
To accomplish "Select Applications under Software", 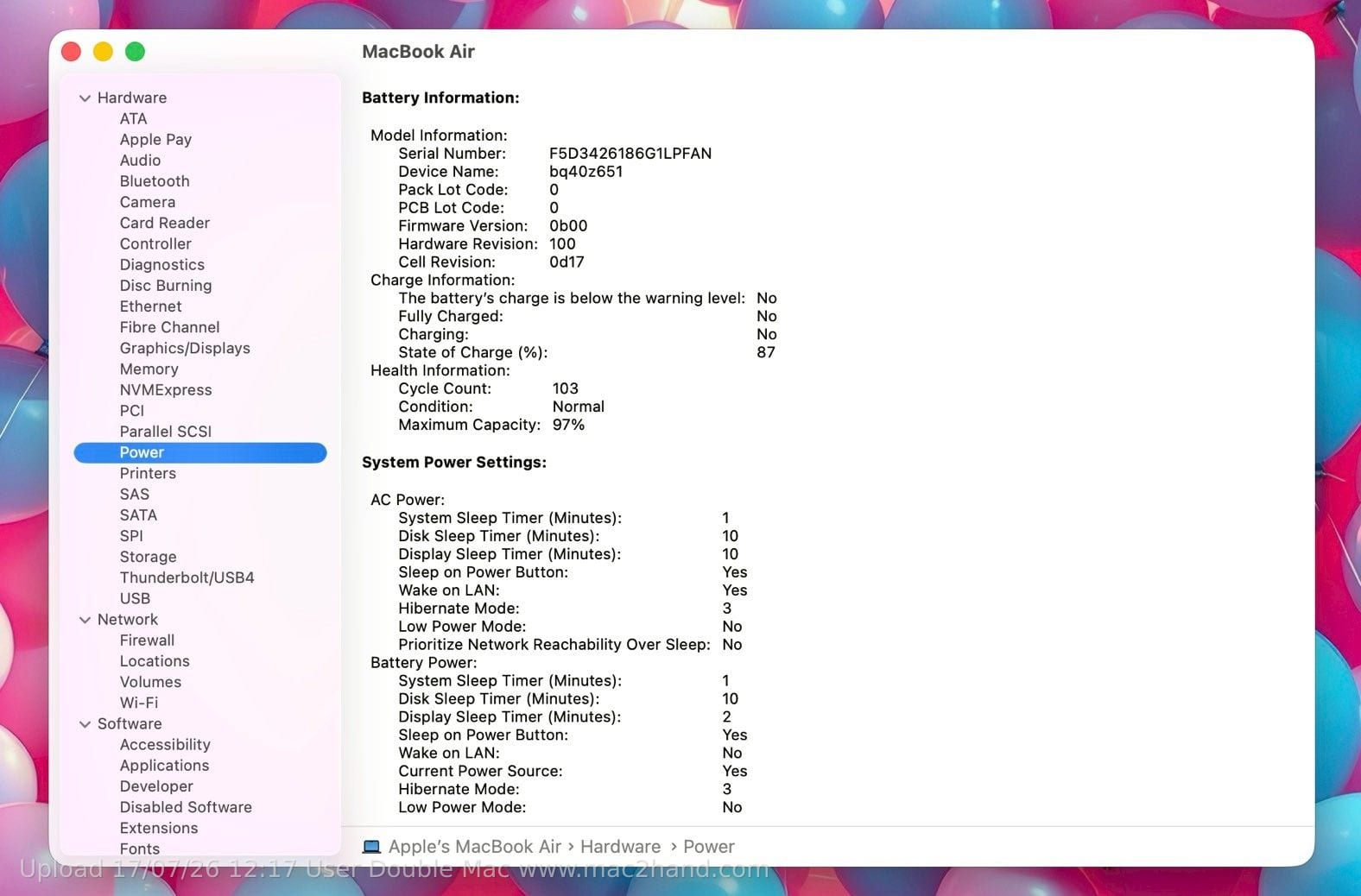I will tap(164, 766).
